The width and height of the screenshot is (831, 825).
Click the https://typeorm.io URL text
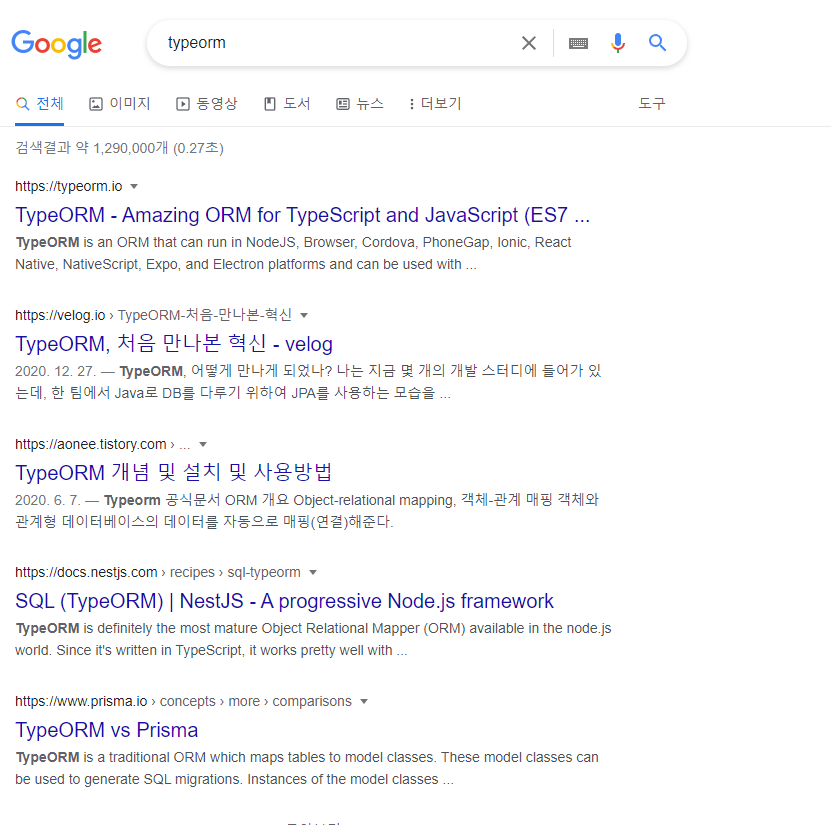(69, 187)
